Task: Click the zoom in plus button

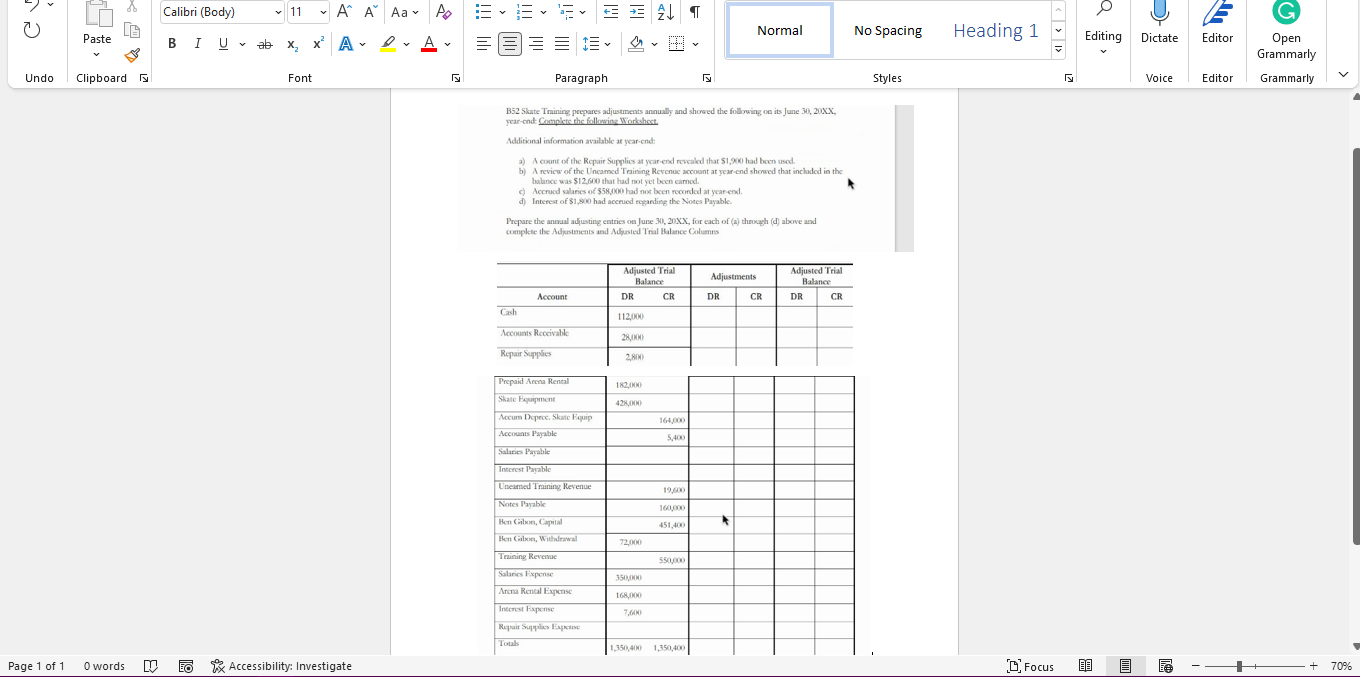Action: point(1314,666)
